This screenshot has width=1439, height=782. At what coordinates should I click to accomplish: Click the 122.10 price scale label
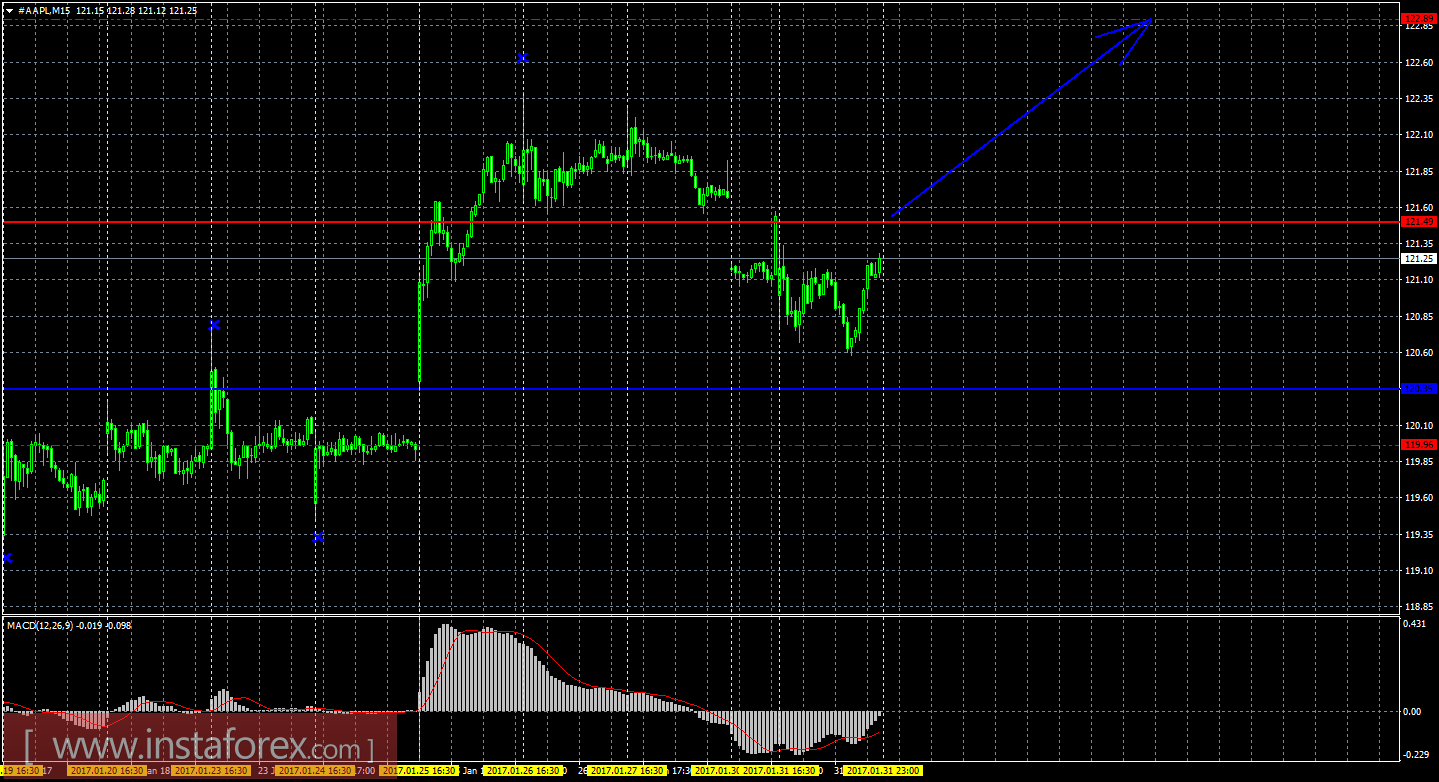(x=1417, y=135)
